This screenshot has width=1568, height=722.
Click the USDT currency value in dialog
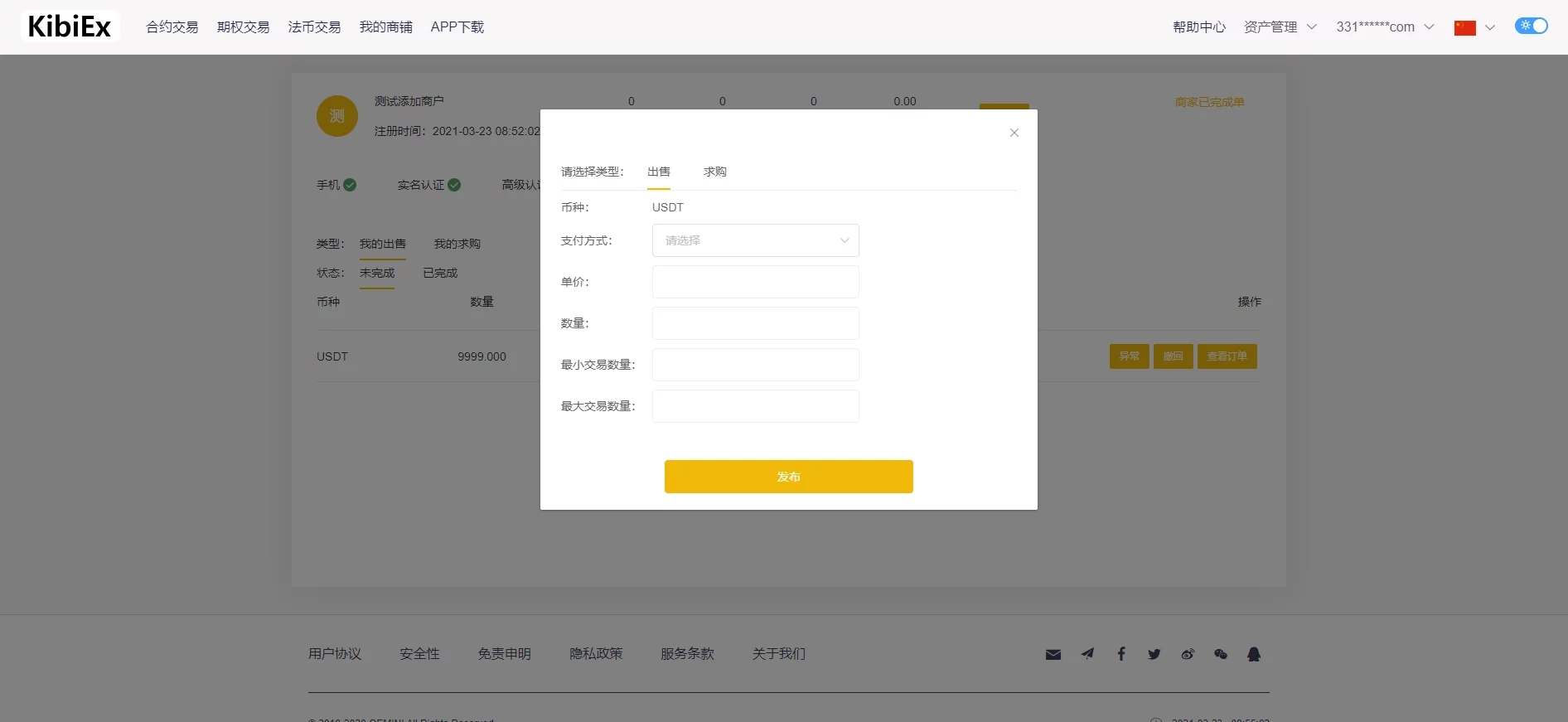[x=668, y=207]
